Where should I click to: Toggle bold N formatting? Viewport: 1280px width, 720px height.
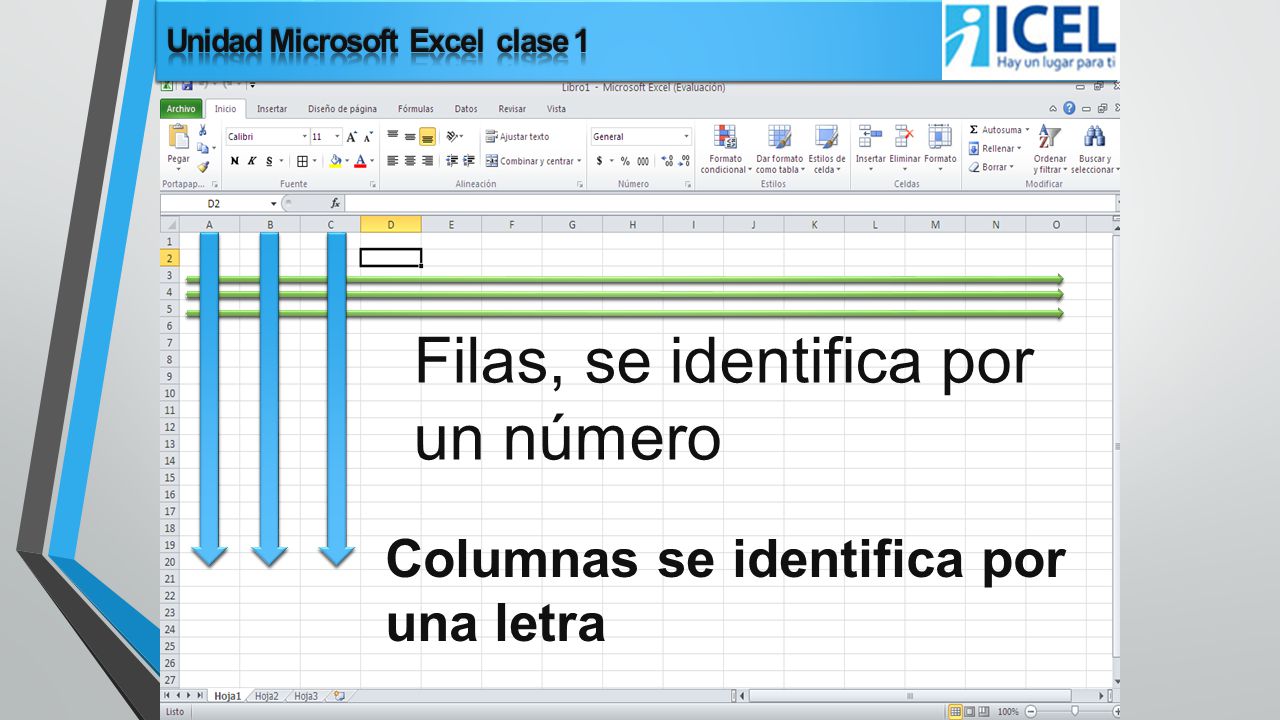[235, 161]
